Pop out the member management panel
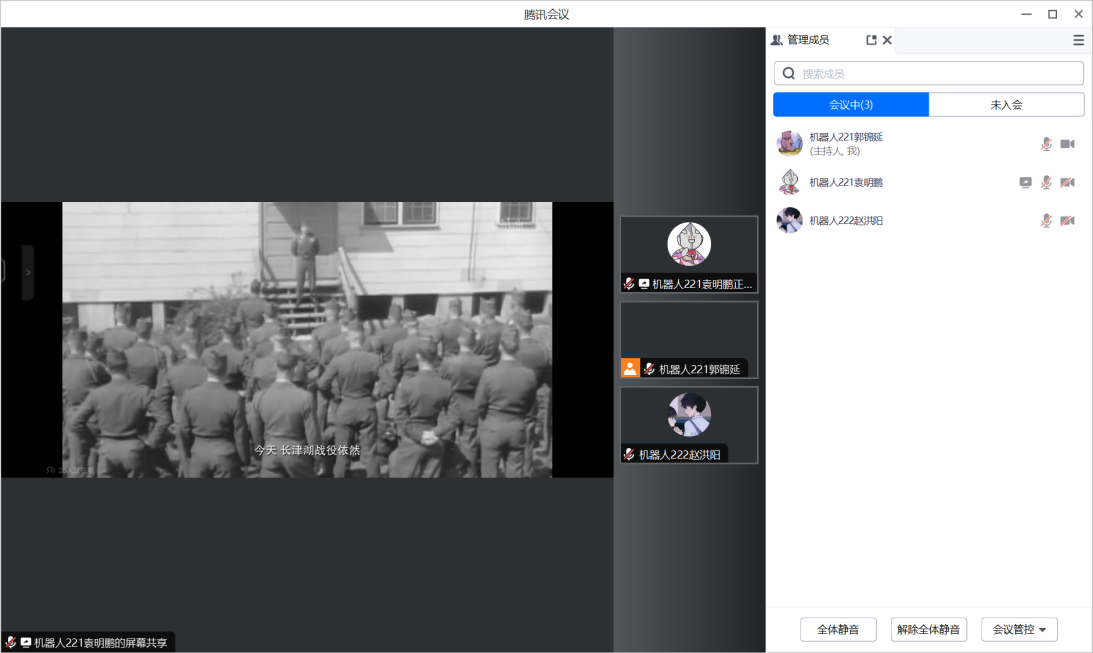Viewport: 1093px width, 653px height. coord(871,40)
